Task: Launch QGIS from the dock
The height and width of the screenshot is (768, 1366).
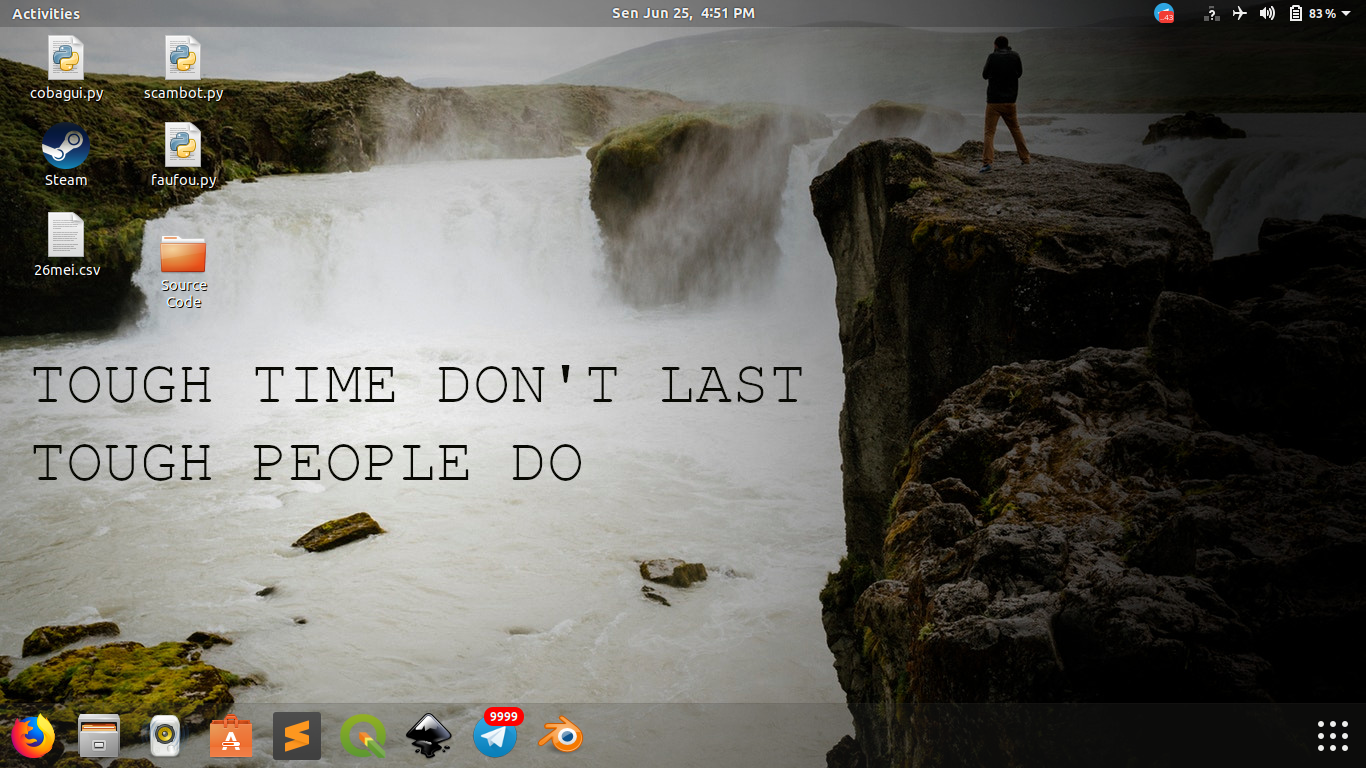Action: (x=363, y=737)
